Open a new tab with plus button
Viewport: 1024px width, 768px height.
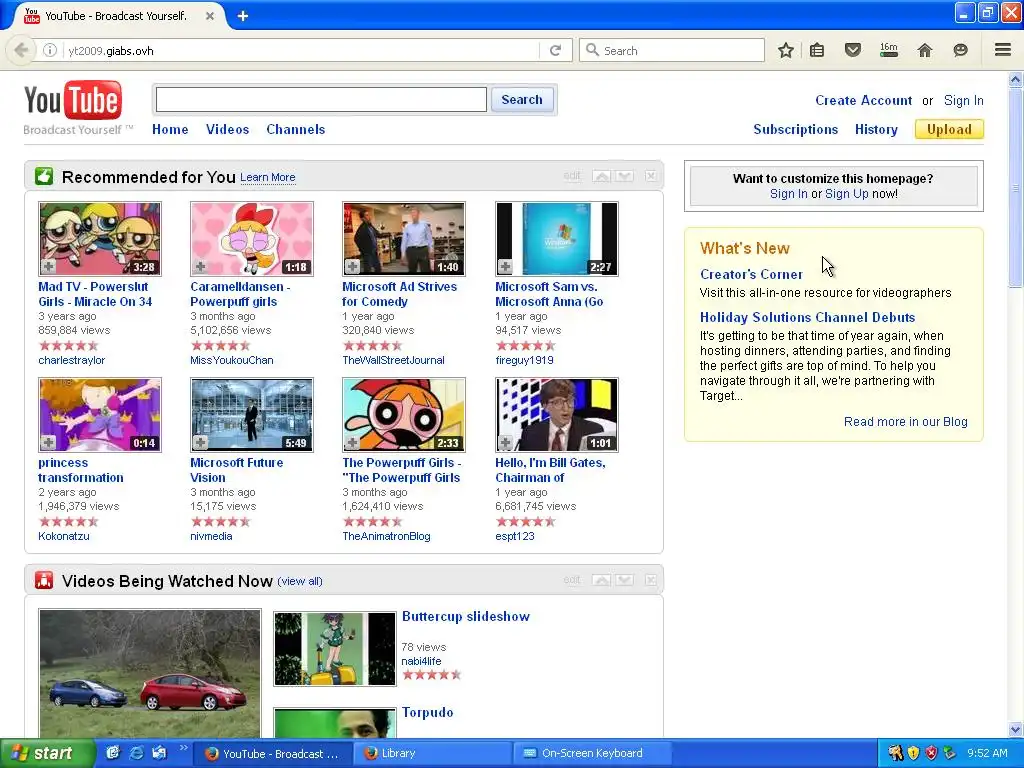click(242, 16)
